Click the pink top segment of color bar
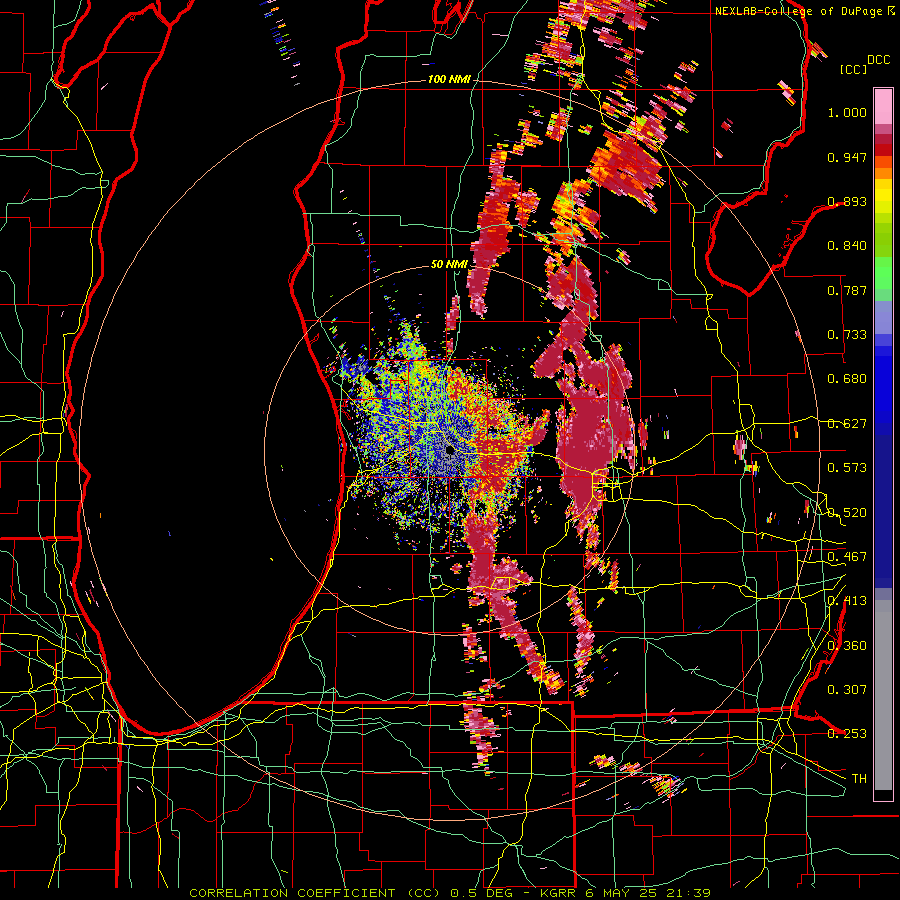900x900 pixels. coord(883,106)
